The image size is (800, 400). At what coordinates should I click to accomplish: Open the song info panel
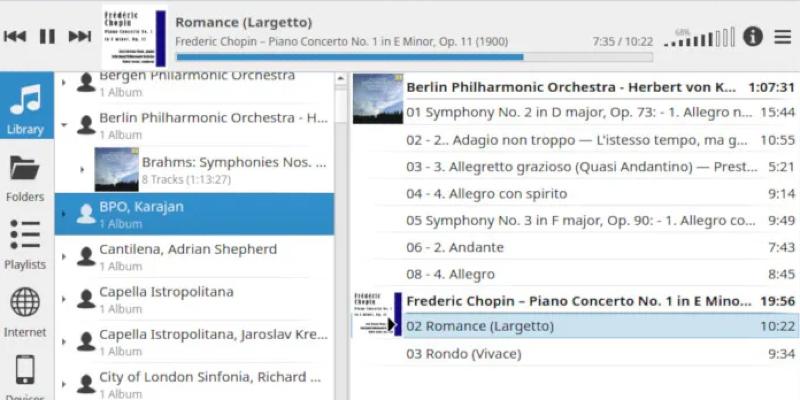pos(752,36)
